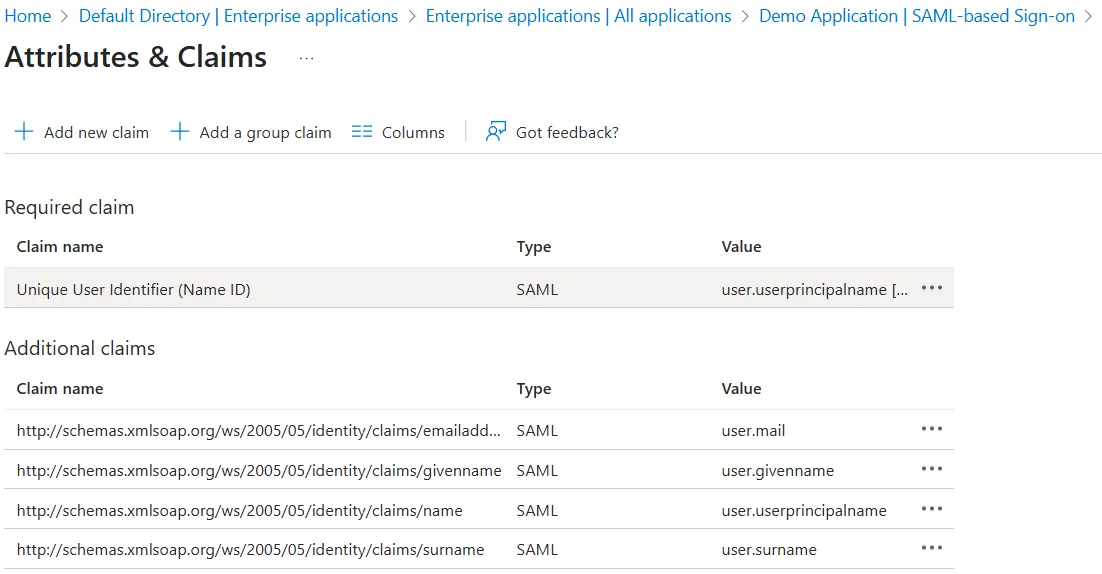Select the identity/claims/name claim name

click(240, 510)
